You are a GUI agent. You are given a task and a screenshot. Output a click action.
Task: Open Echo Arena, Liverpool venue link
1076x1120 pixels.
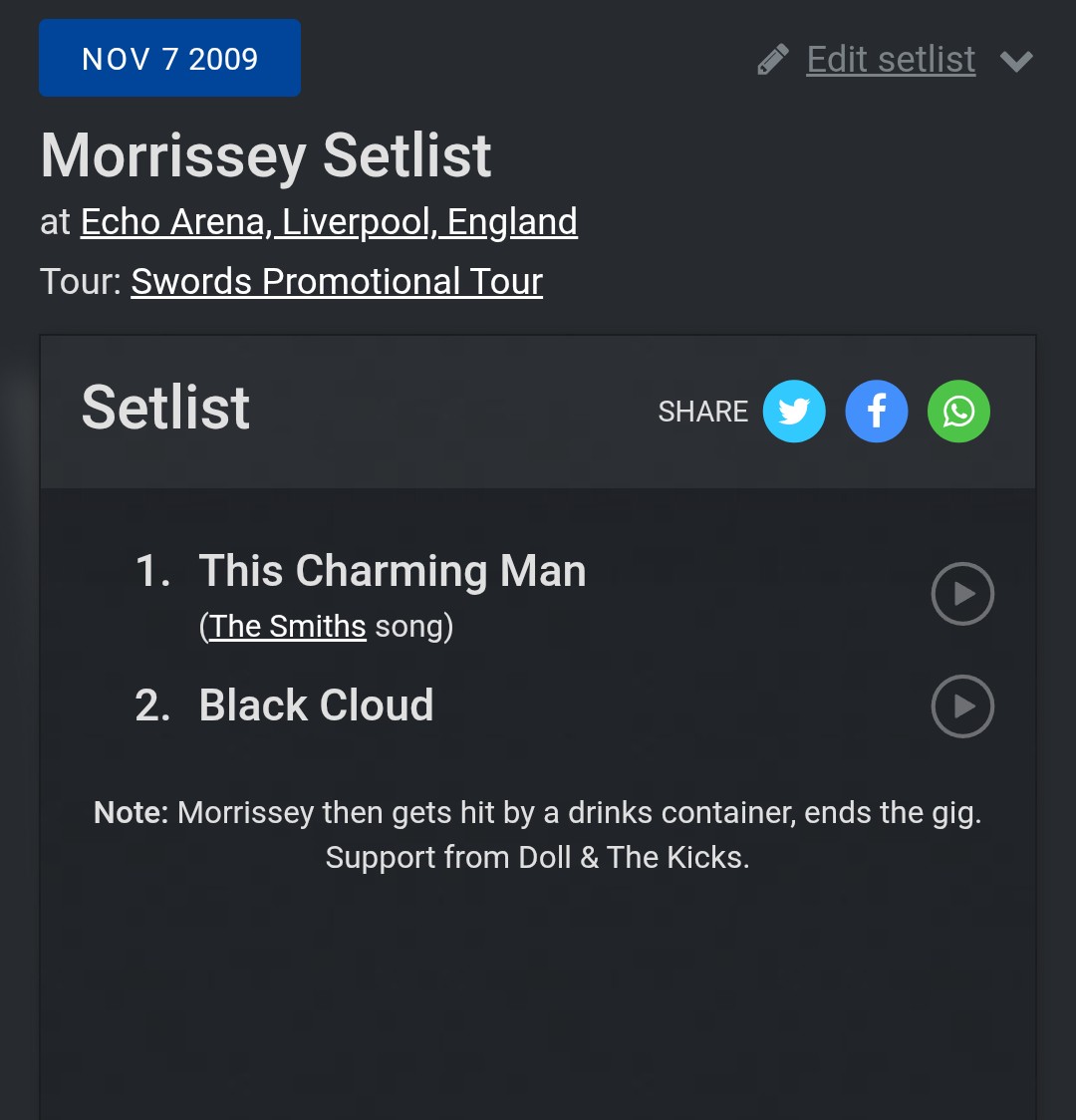point(329,221)
